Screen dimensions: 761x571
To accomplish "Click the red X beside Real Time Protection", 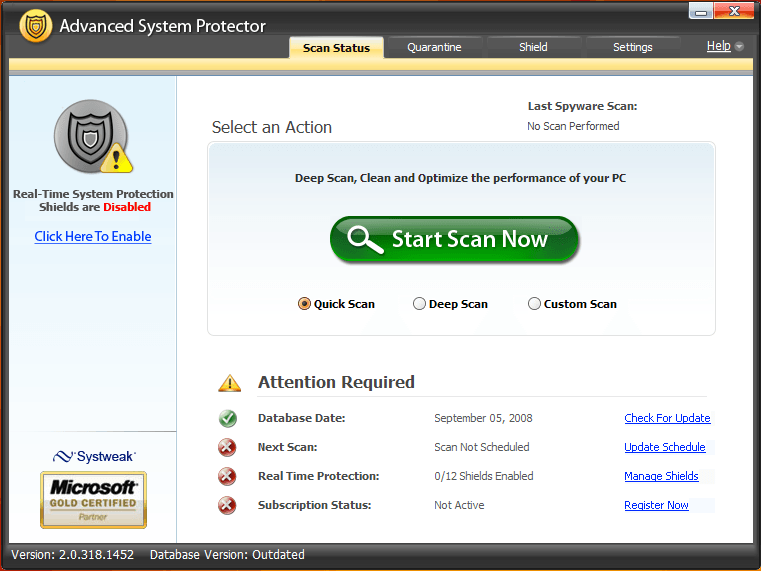I will [227, 476].
